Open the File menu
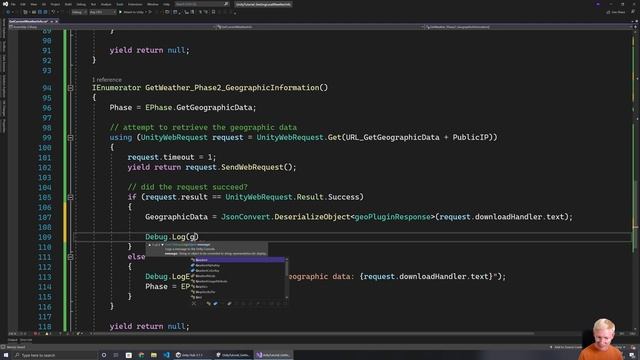This screenshot has height=360, width=640. [x=13, y=4]
